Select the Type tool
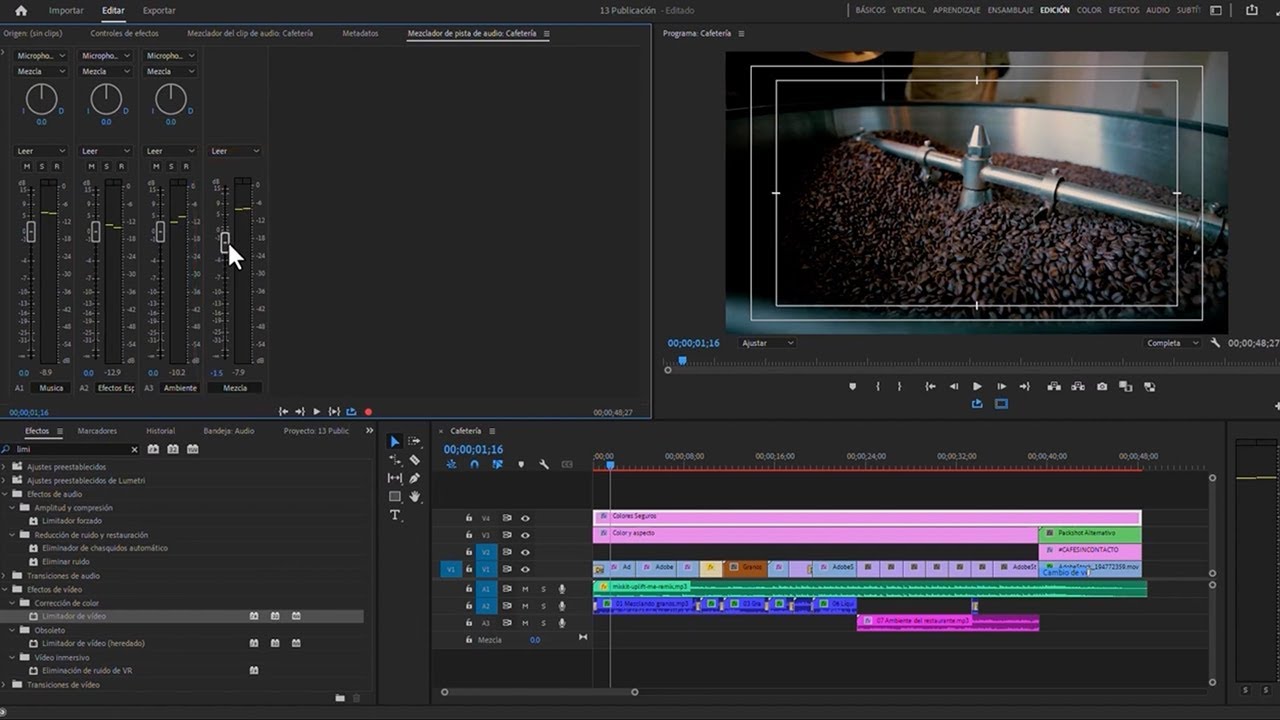The image size is (1280, 720). point(395,515)
